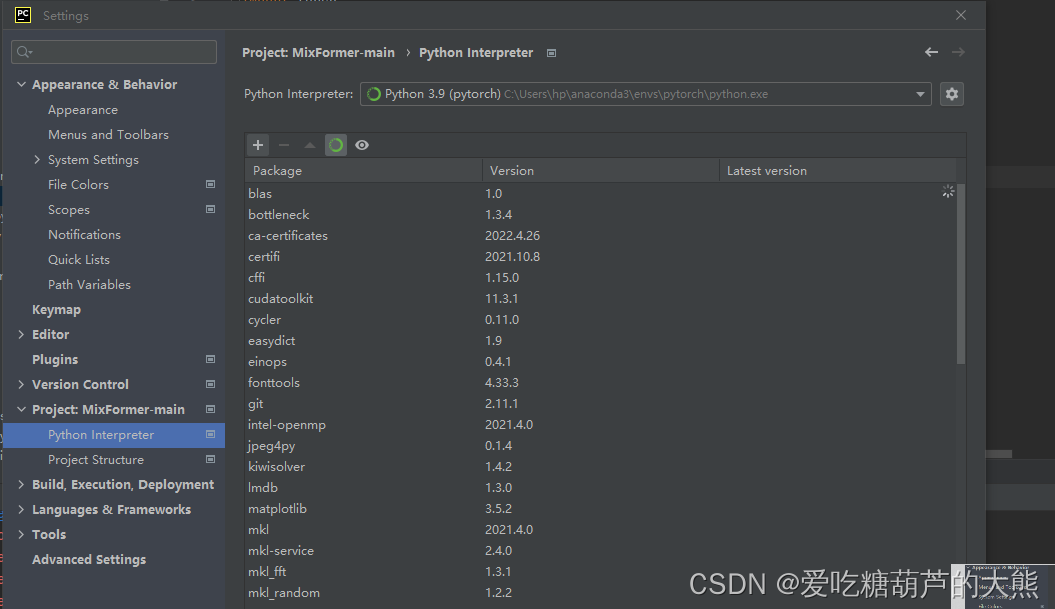
Task: Click the PyCharm logo in title bar
Action: [23, 15]
